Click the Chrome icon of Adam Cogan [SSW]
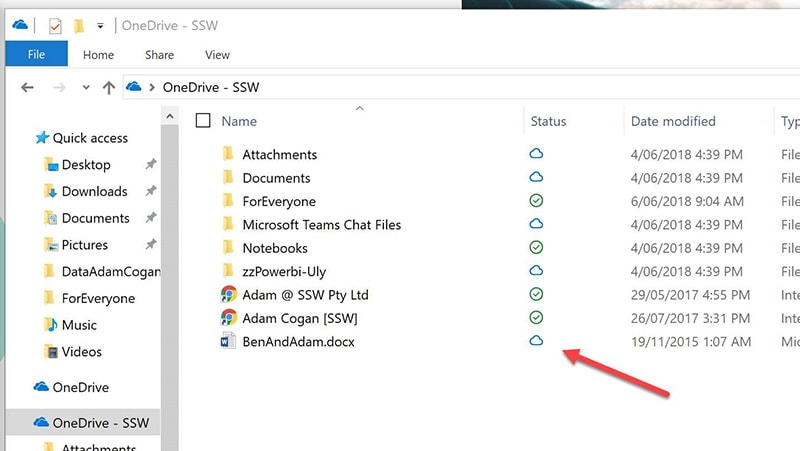The height and width of the screenshot is (451, 800). click(x=228, y=318)
